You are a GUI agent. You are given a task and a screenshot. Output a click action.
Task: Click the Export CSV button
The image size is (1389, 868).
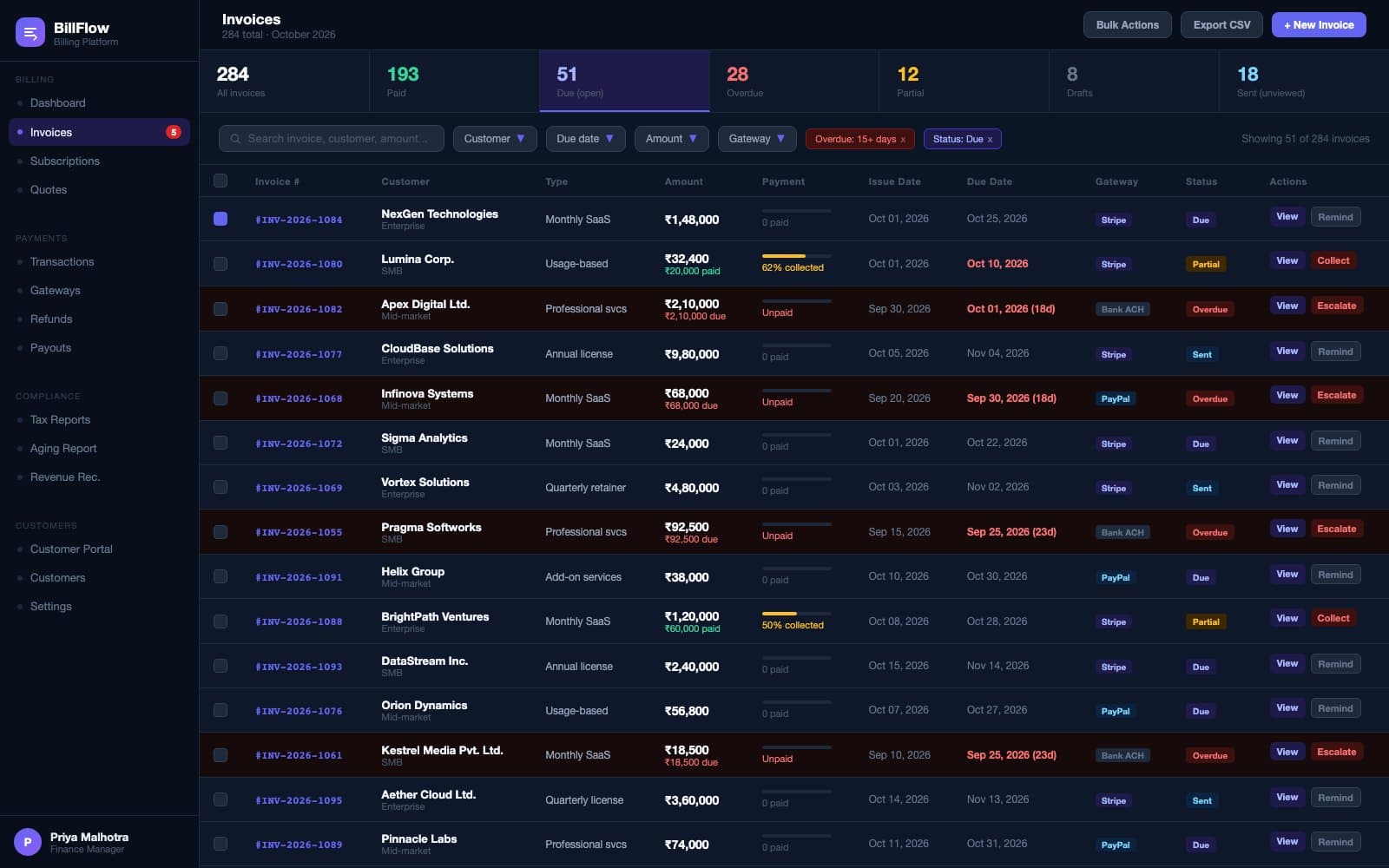[x=1221, y=25]
